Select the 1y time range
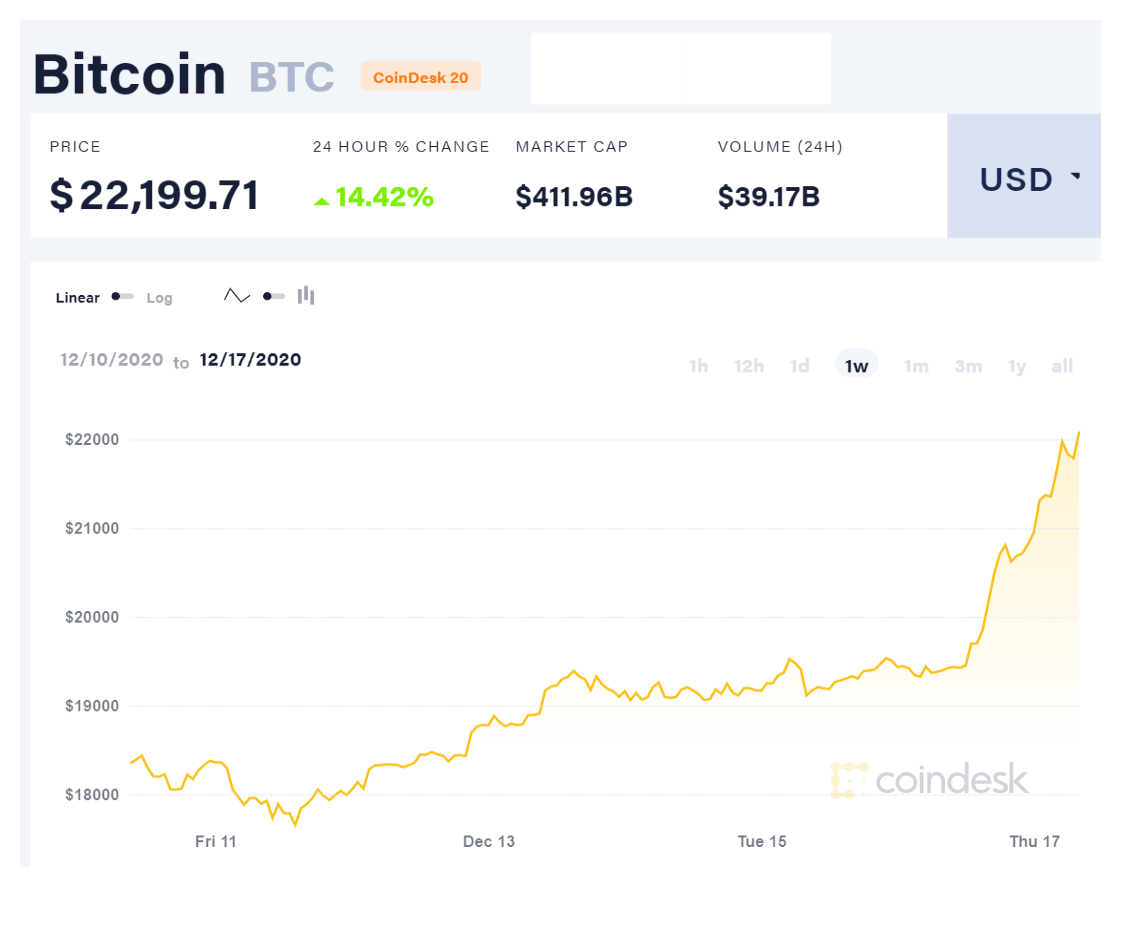The height and width of the screenshot is (927, 1121). click(x=1017, y=367)
